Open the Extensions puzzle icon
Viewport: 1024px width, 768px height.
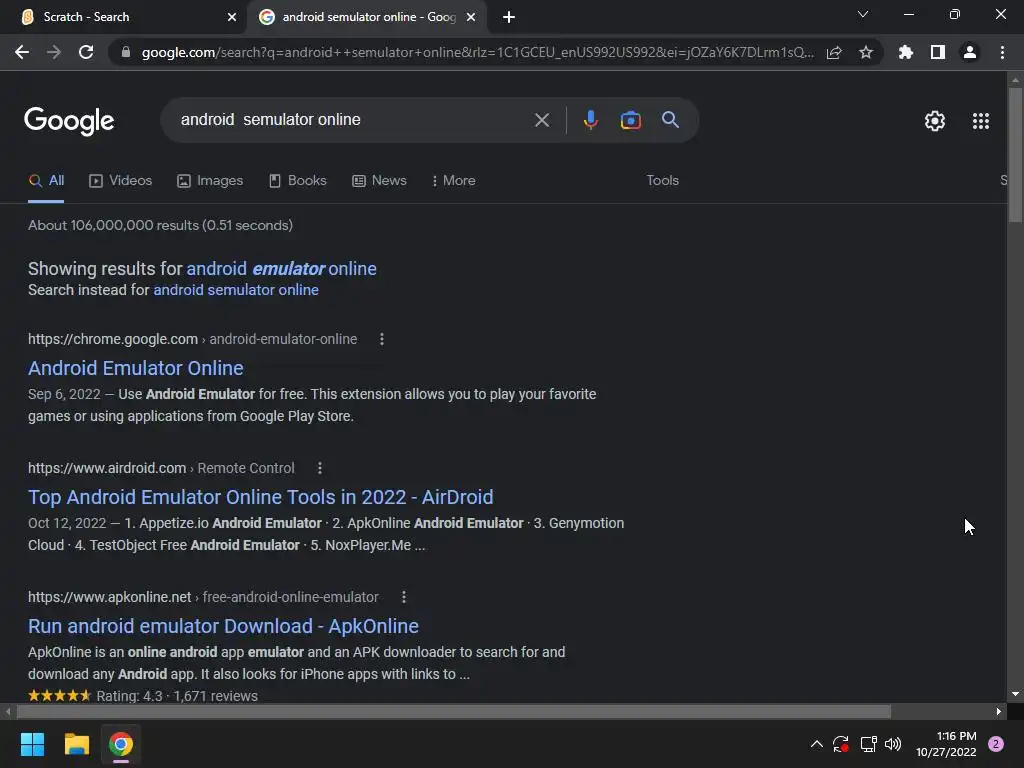tap(905, 52)
